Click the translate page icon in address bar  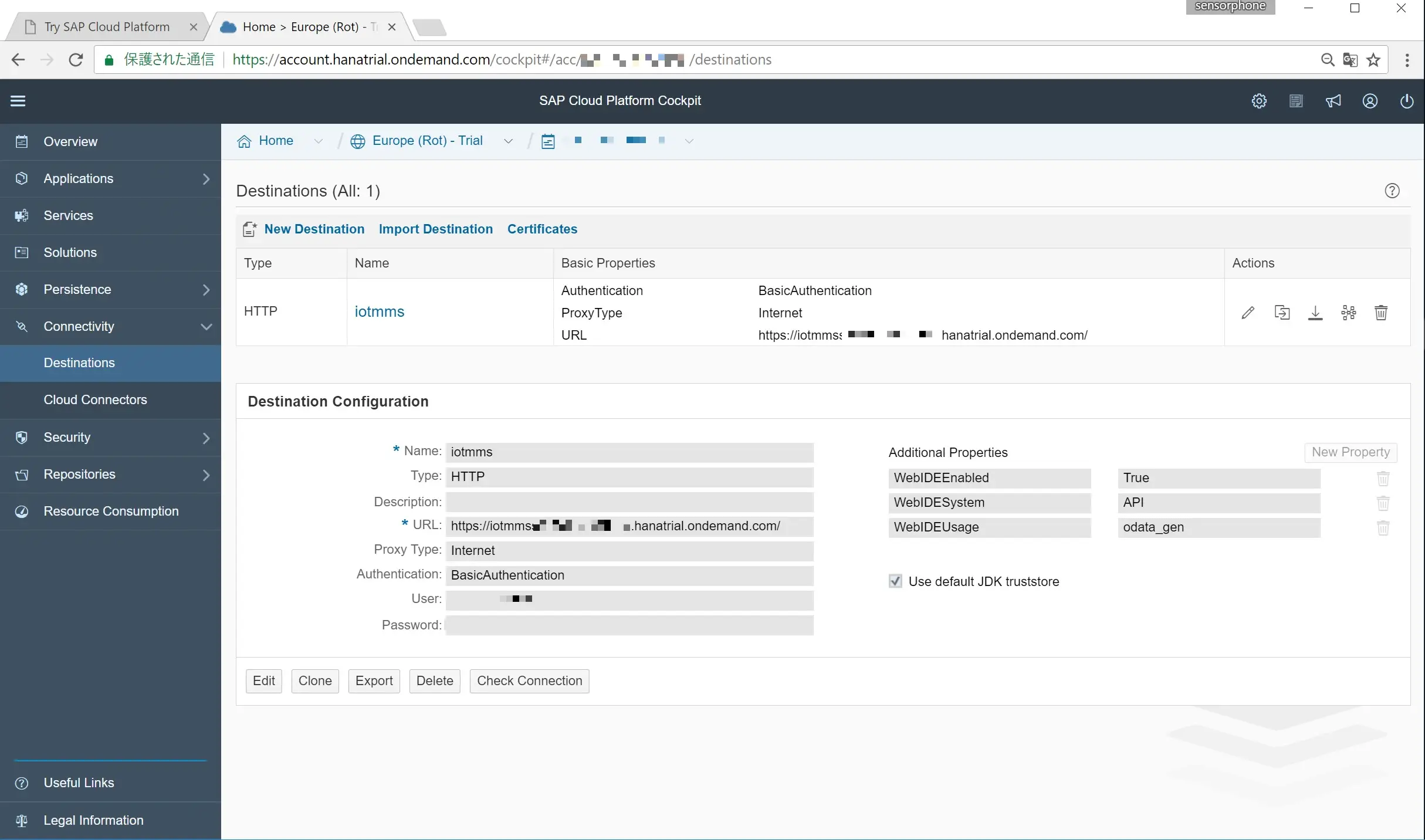(1350, 60)
